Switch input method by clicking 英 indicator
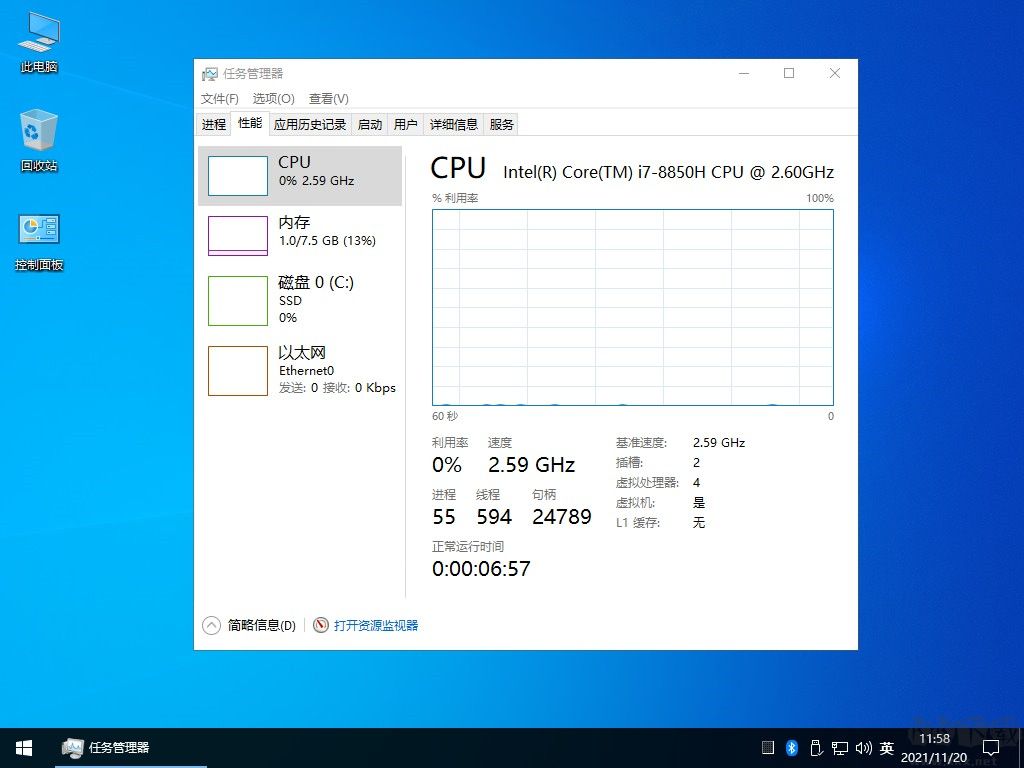1024x768 pixels. [887, 747]
